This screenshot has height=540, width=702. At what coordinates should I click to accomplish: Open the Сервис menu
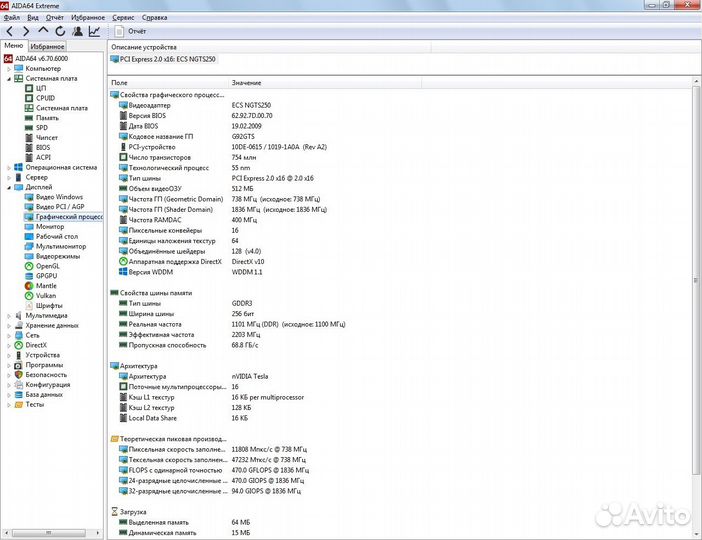[123, 17]
